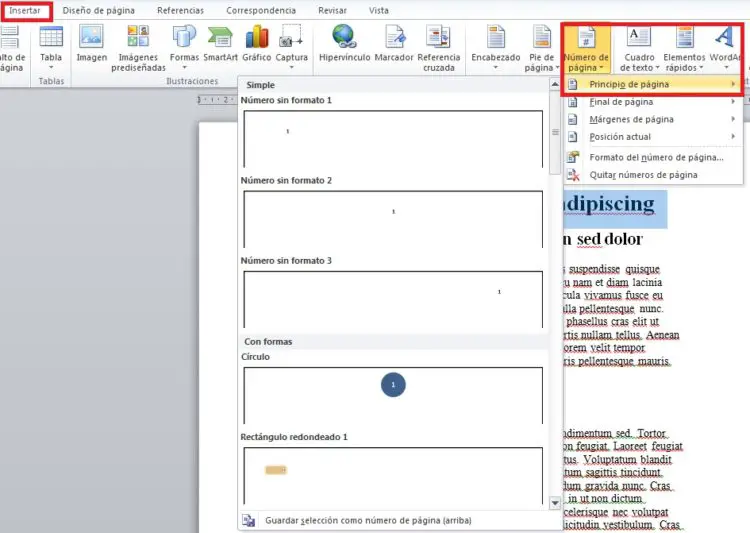Choose Número sin formato 3 preview
Viewport: 750px width, 533px height.
click(x=393, y=300)
